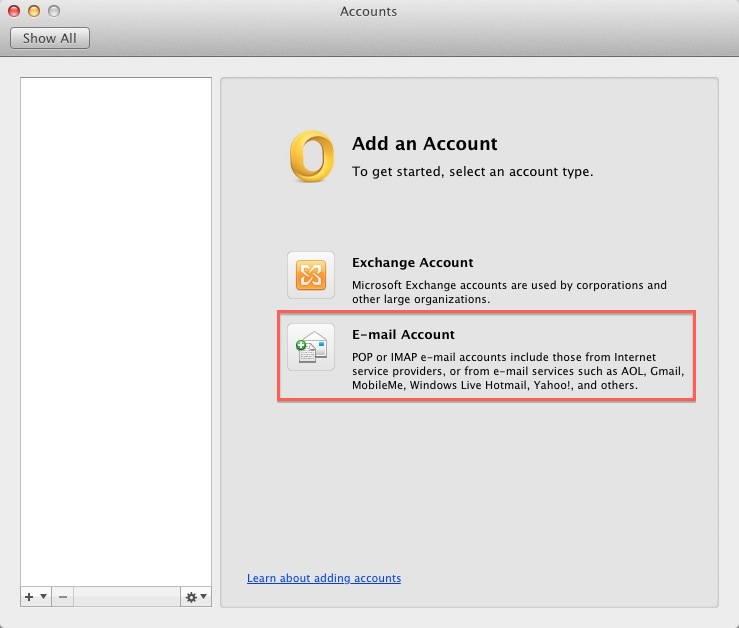The width and height of the screenshot is (739, 628).
Task: Click the Exchange Account icon
Action: (x=311, y=275)
